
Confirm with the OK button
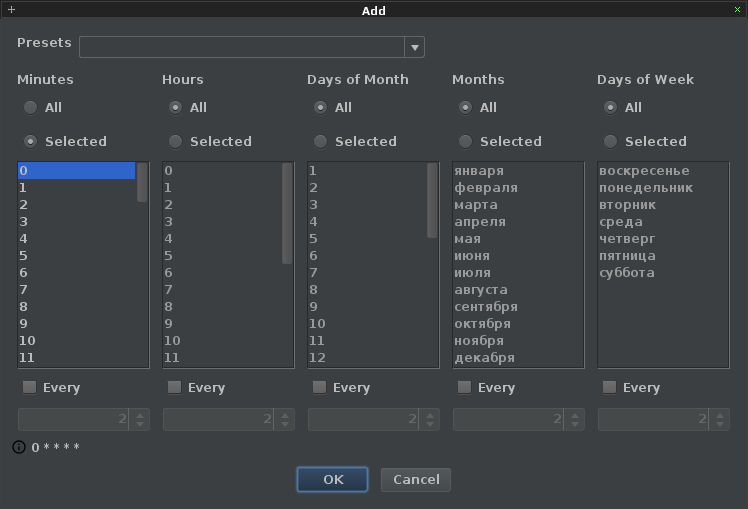(332, 479)
